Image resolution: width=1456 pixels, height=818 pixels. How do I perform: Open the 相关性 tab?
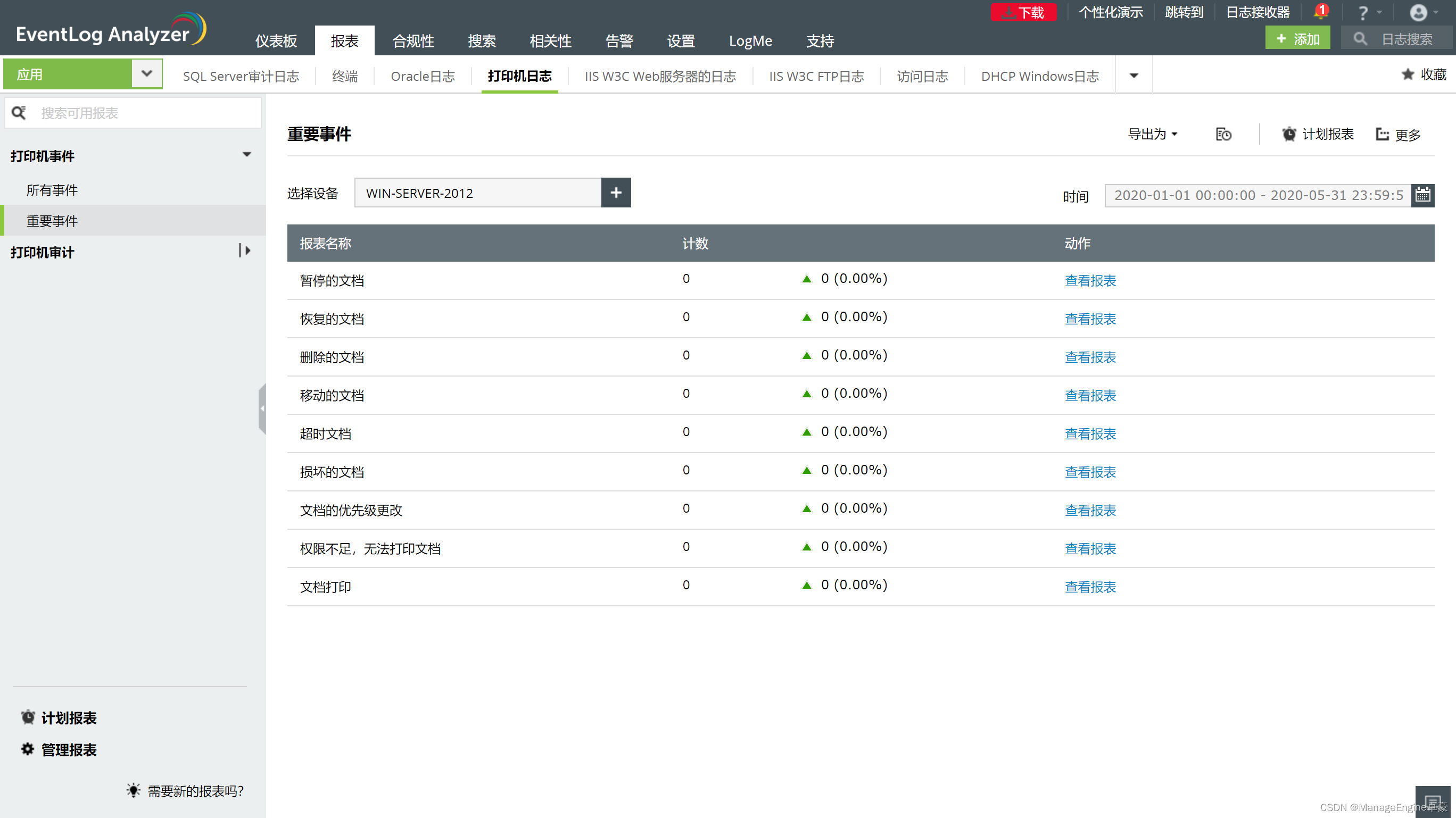tap(550, 40)
